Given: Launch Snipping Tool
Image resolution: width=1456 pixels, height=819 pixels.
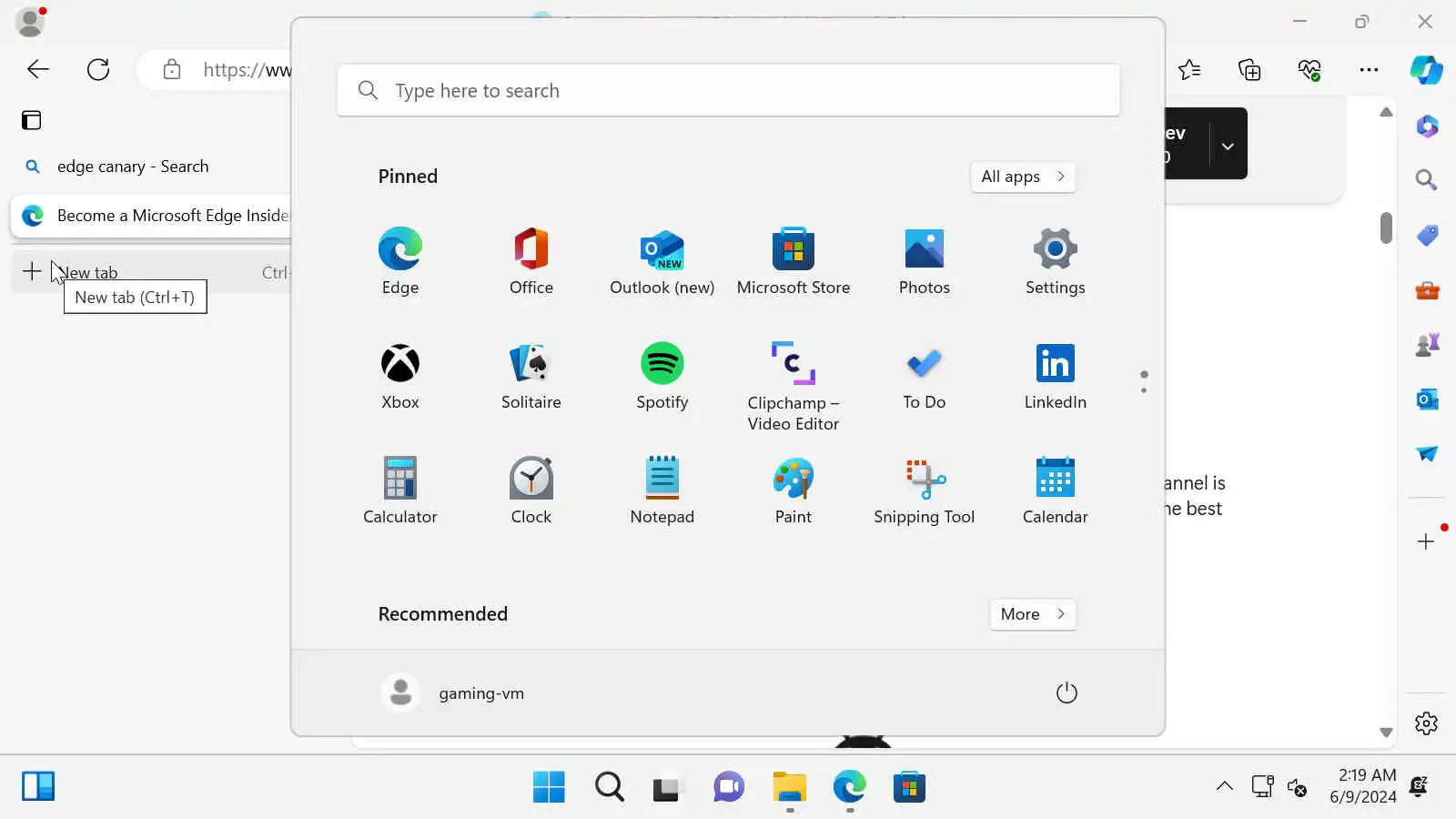Looking at the screenshot, I should coord(925,490).
